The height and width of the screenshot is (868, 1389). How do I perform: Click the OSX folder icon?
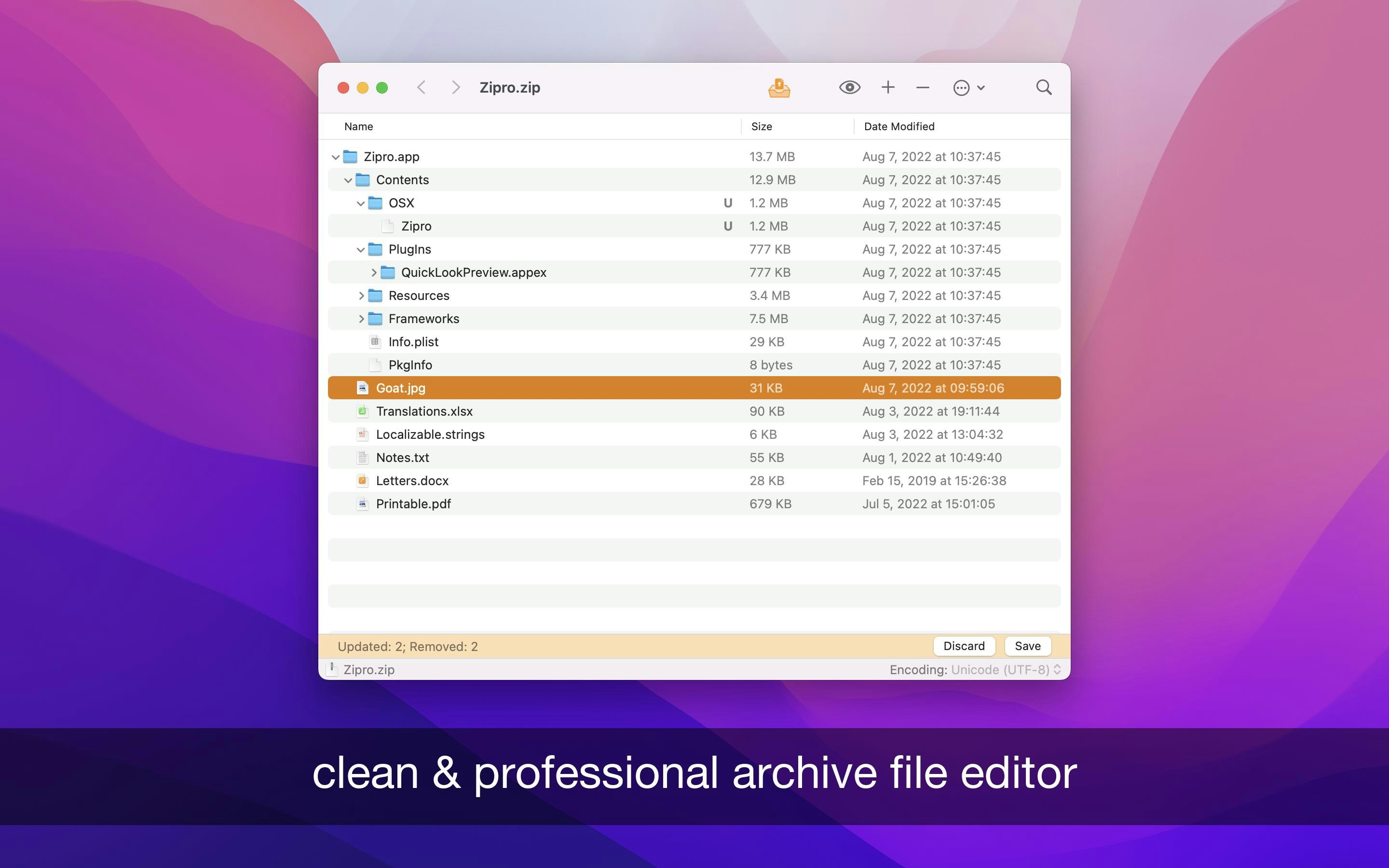375,203
